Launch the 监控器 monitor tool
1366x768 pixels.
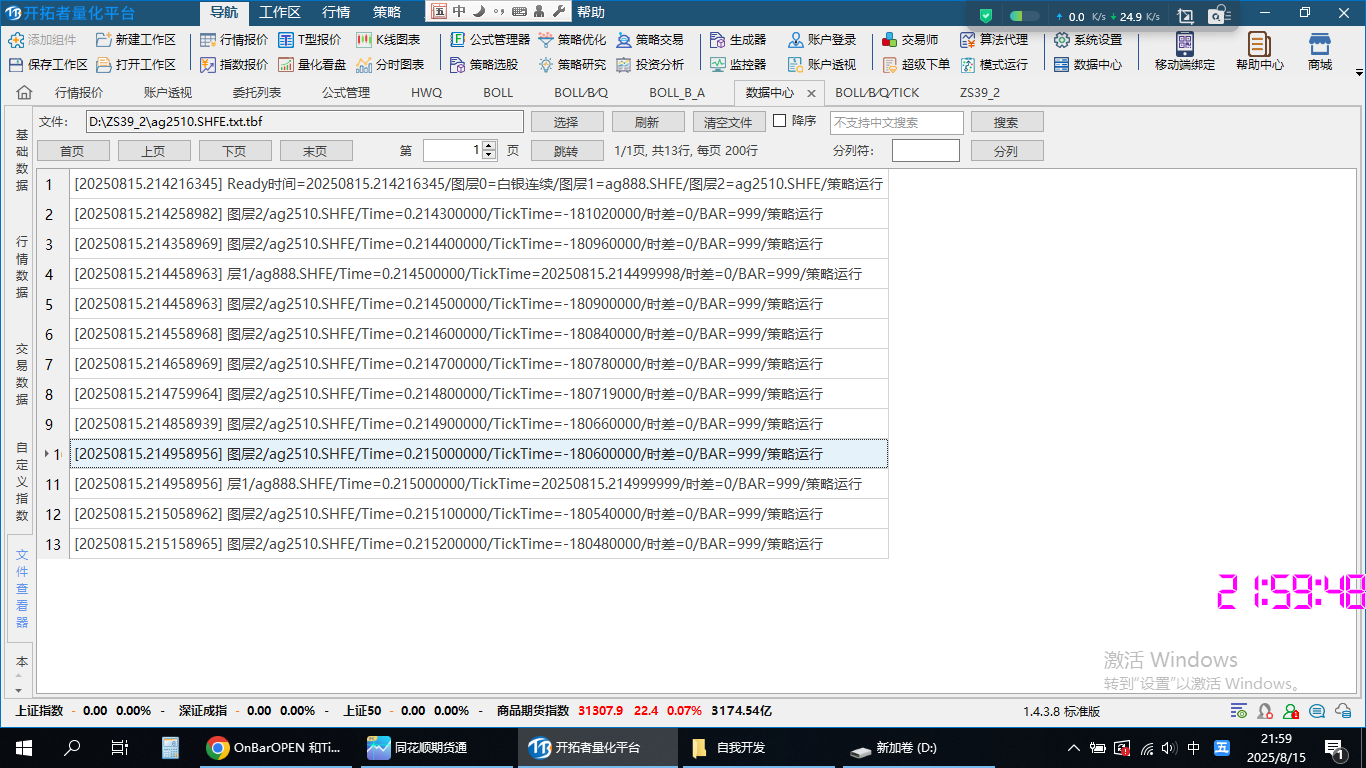[718, 64]
